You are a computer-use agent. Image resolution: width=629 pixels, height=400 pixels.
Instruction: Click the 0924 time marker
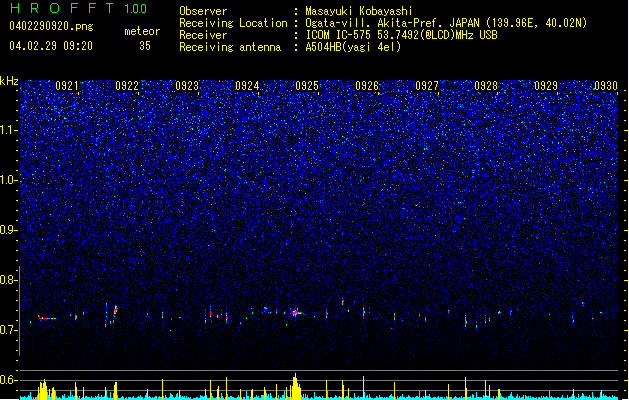247,86
